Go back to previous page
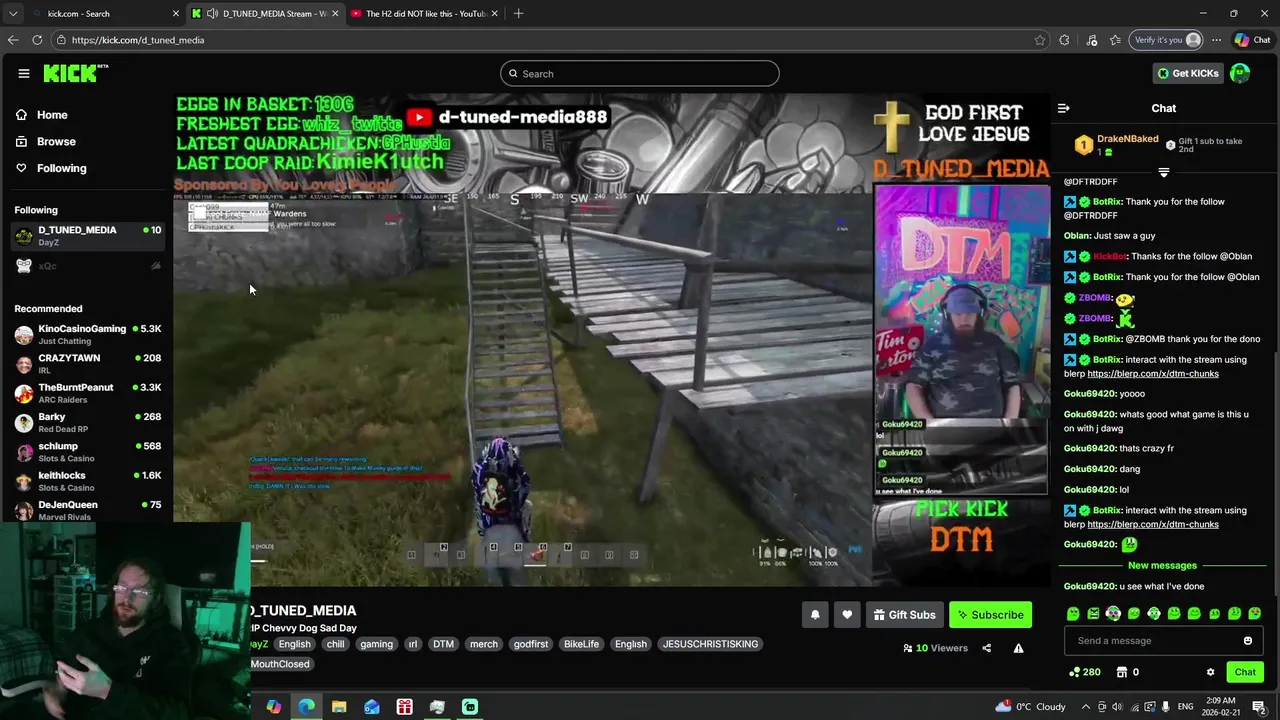Screen dimensions: 1280x720 12,40
